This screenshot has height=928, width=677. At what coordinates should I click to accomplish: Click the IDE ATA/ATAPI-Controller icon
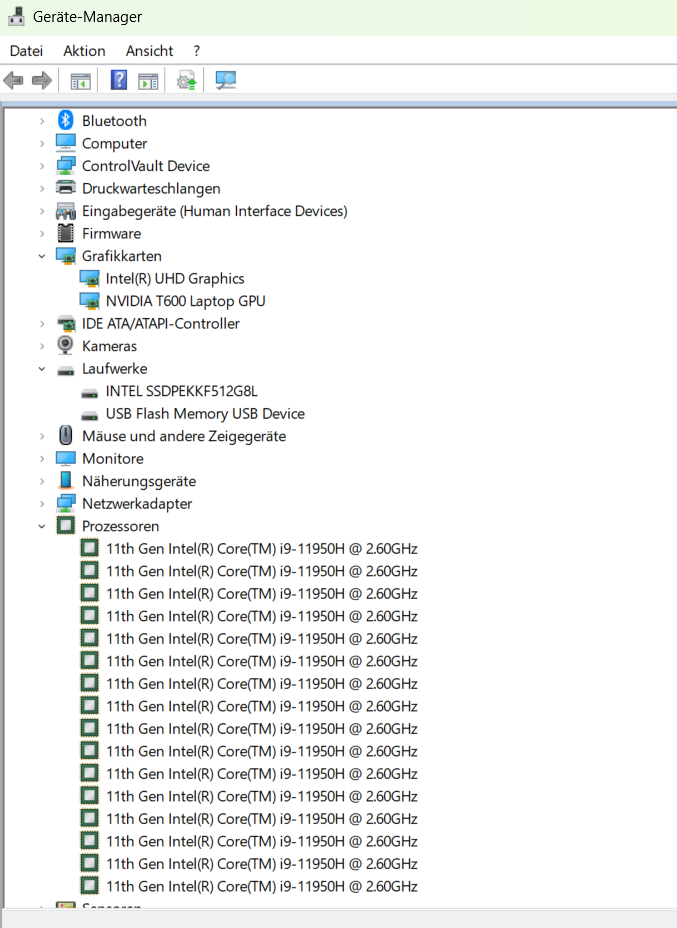pyautogui.click(x=66, y=323)
